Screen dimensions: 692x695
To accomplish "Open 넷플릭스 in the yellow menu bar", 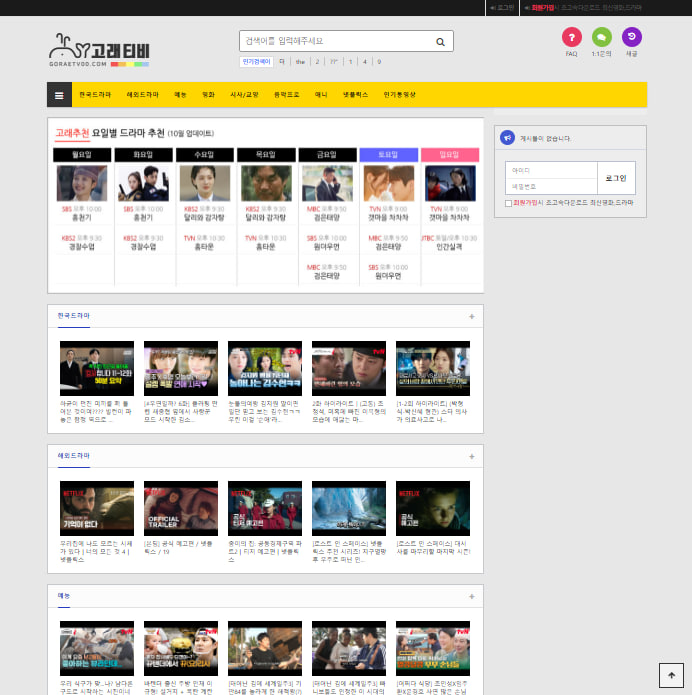I will [356, 95].
